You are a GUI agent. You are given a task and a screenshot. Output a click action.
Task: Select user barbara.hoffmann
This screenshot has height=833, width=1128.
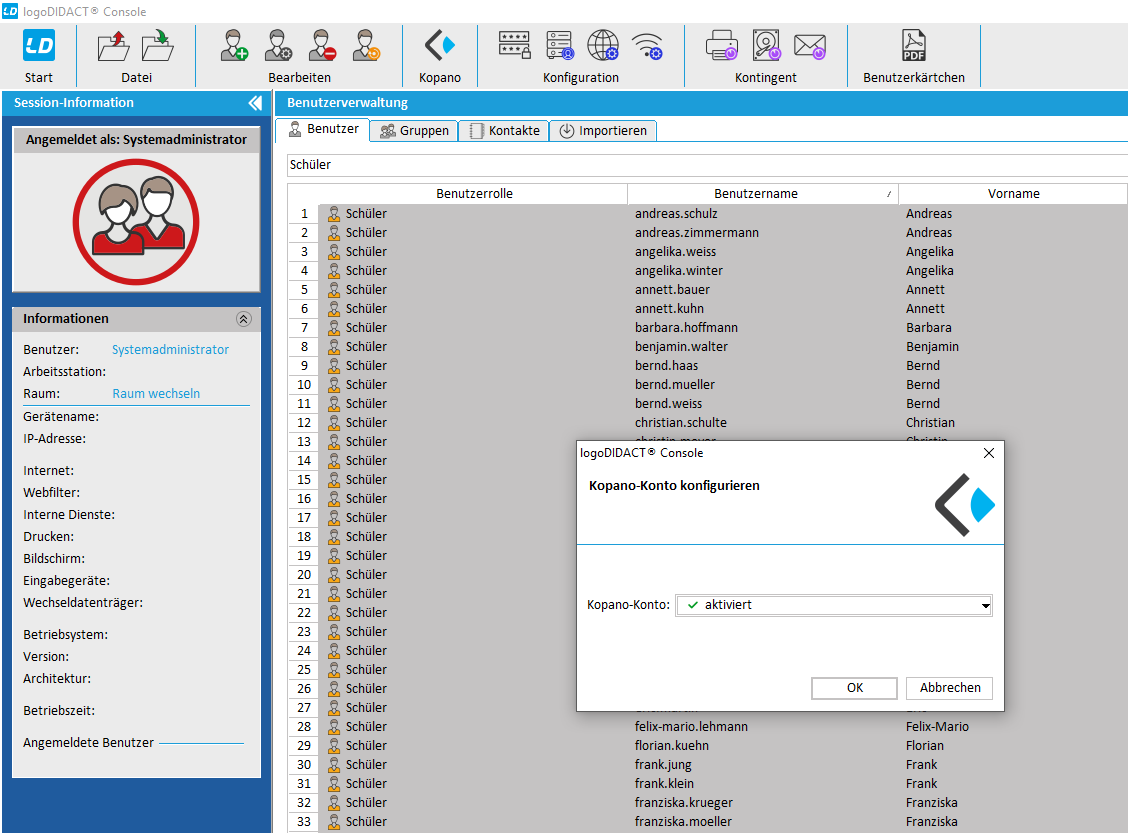point(686,327)
